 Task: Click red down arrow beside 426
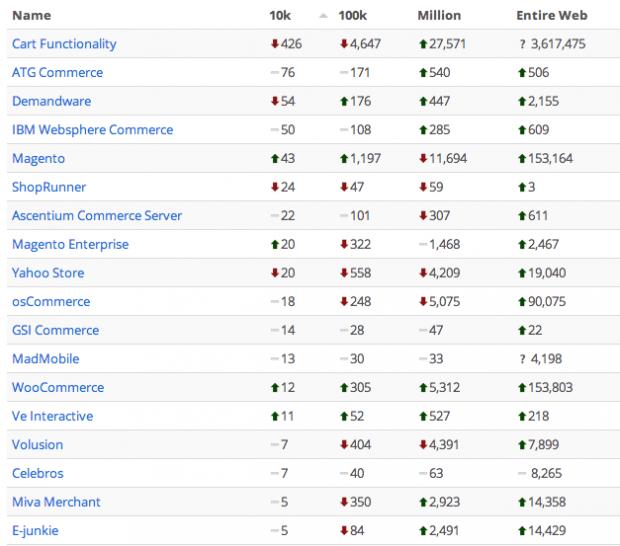[275, 43]
